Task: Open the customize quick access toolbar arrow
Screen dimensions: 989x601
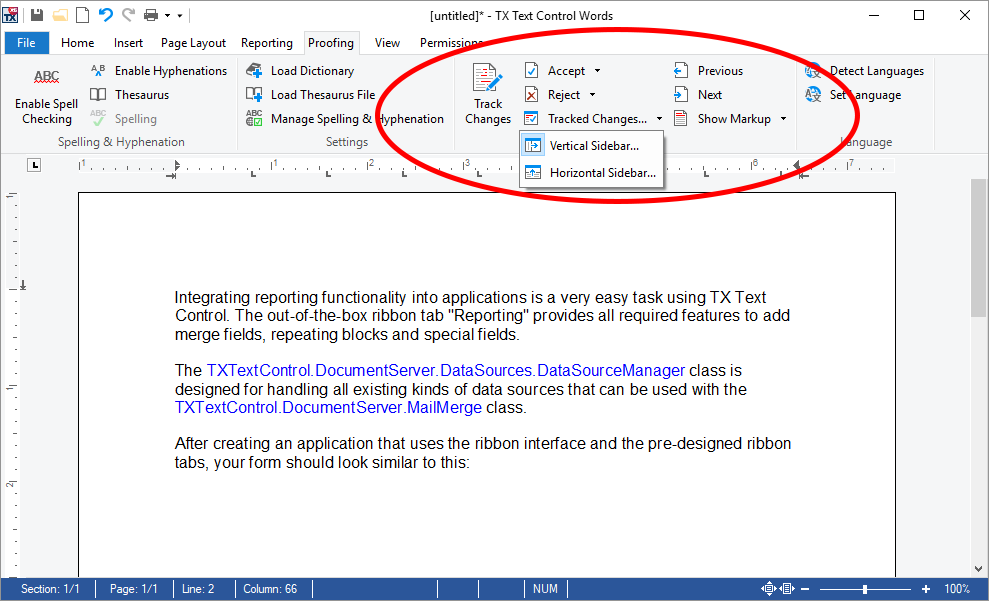Action: click(x=180, y=15)
